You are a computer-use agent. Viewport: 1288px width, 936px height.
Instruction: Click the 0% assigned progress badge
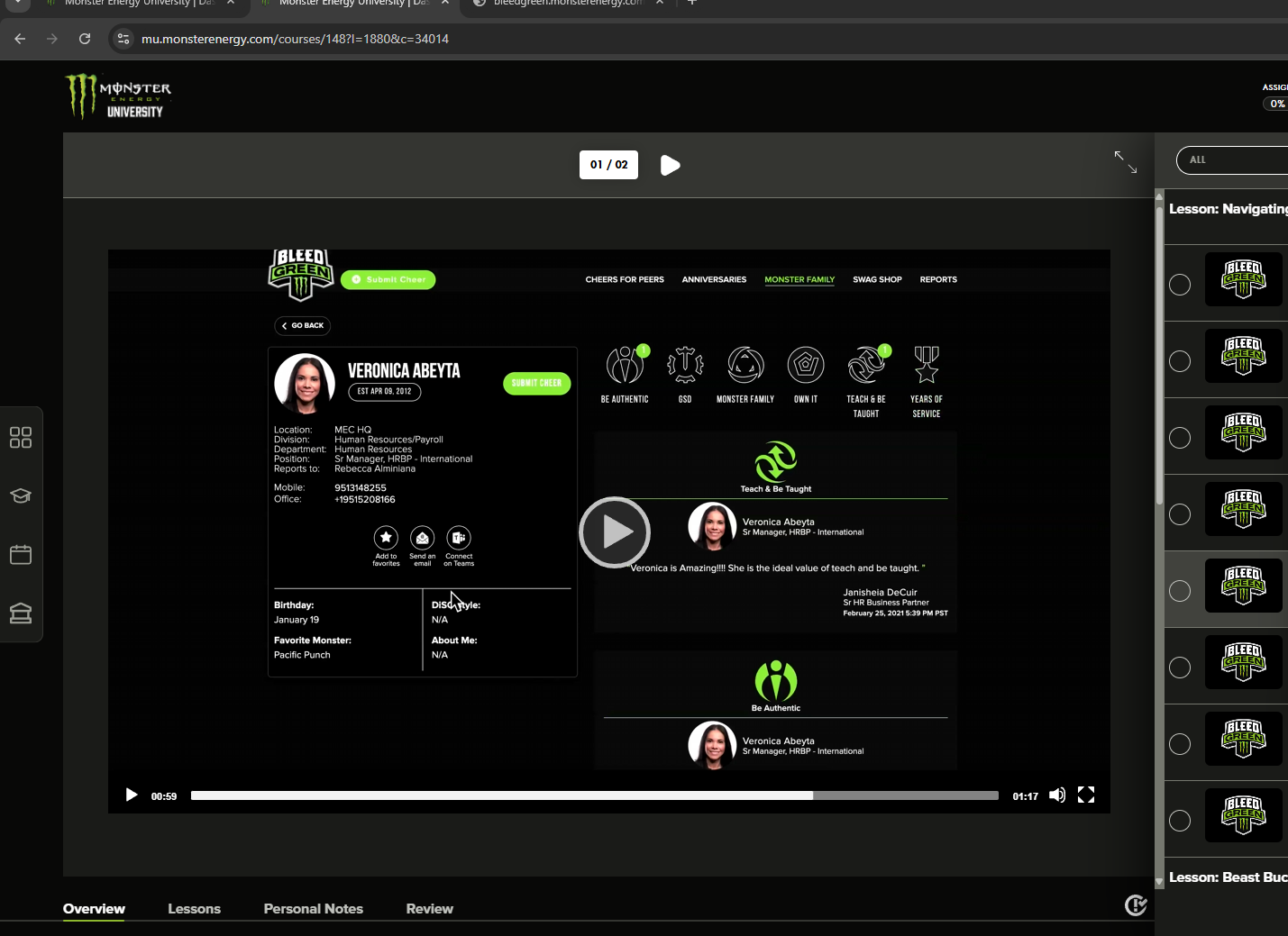pyautogui.click(x=1276, y=104)
